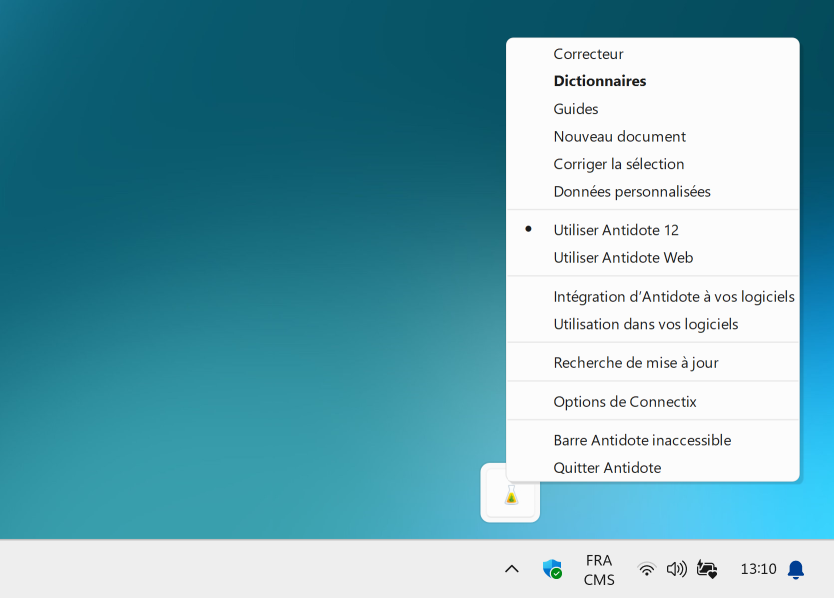The height and width of the screenshot is (598, 834).
Task: Expand hidden tray icons chevron
Action: point(512,569)
